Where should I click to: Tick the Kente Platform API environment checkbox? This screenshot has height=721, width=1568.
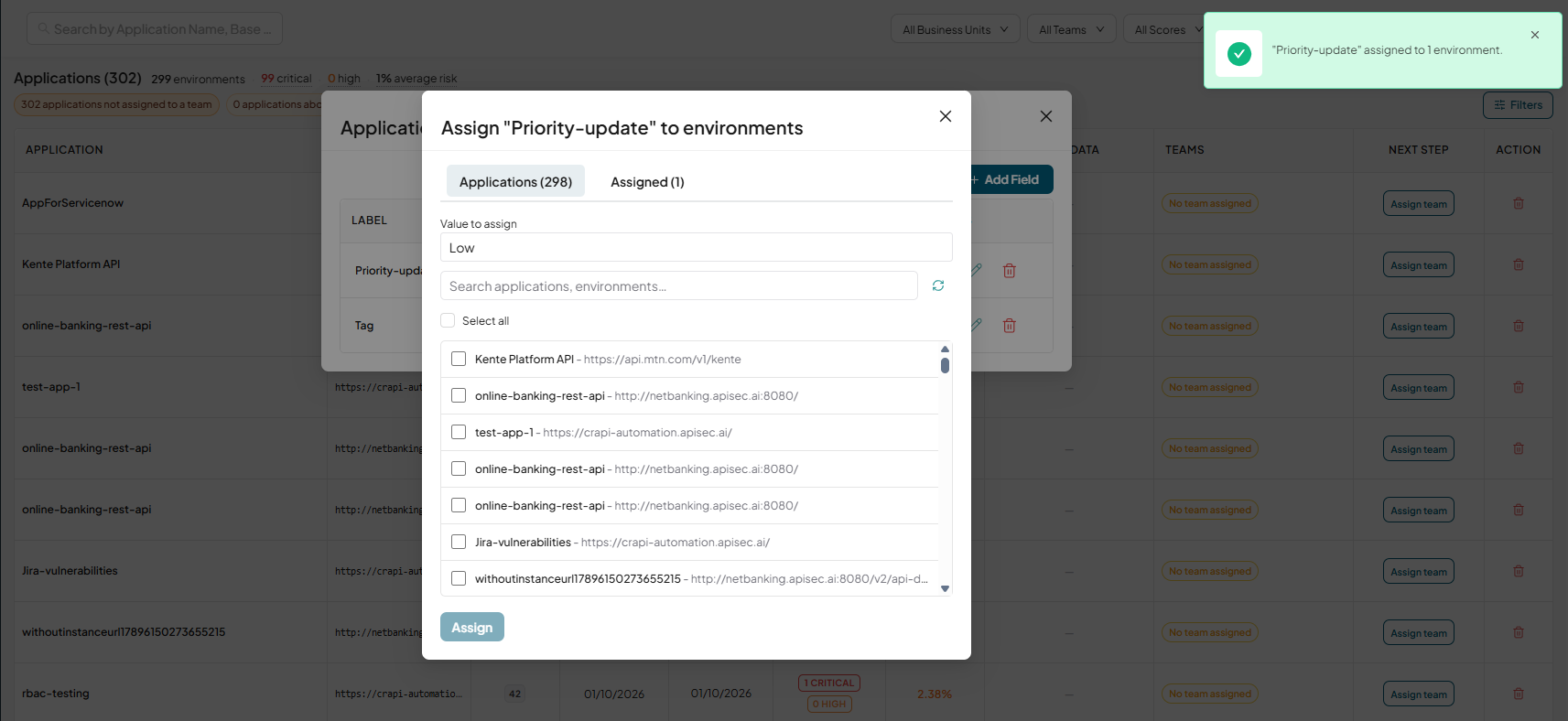459,359
